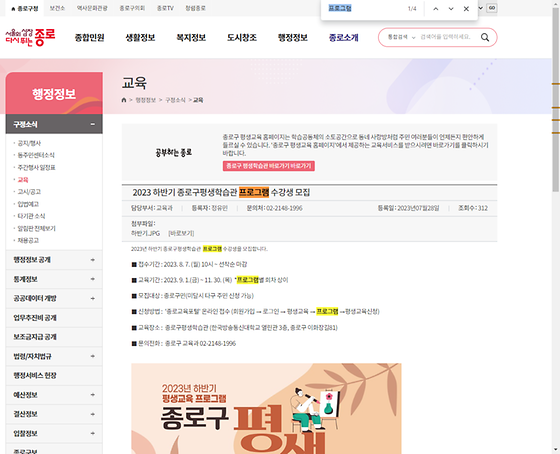Open 입법예고 in sidebar
The height and width of the screenshot is (454, 560).
[28, 204]
